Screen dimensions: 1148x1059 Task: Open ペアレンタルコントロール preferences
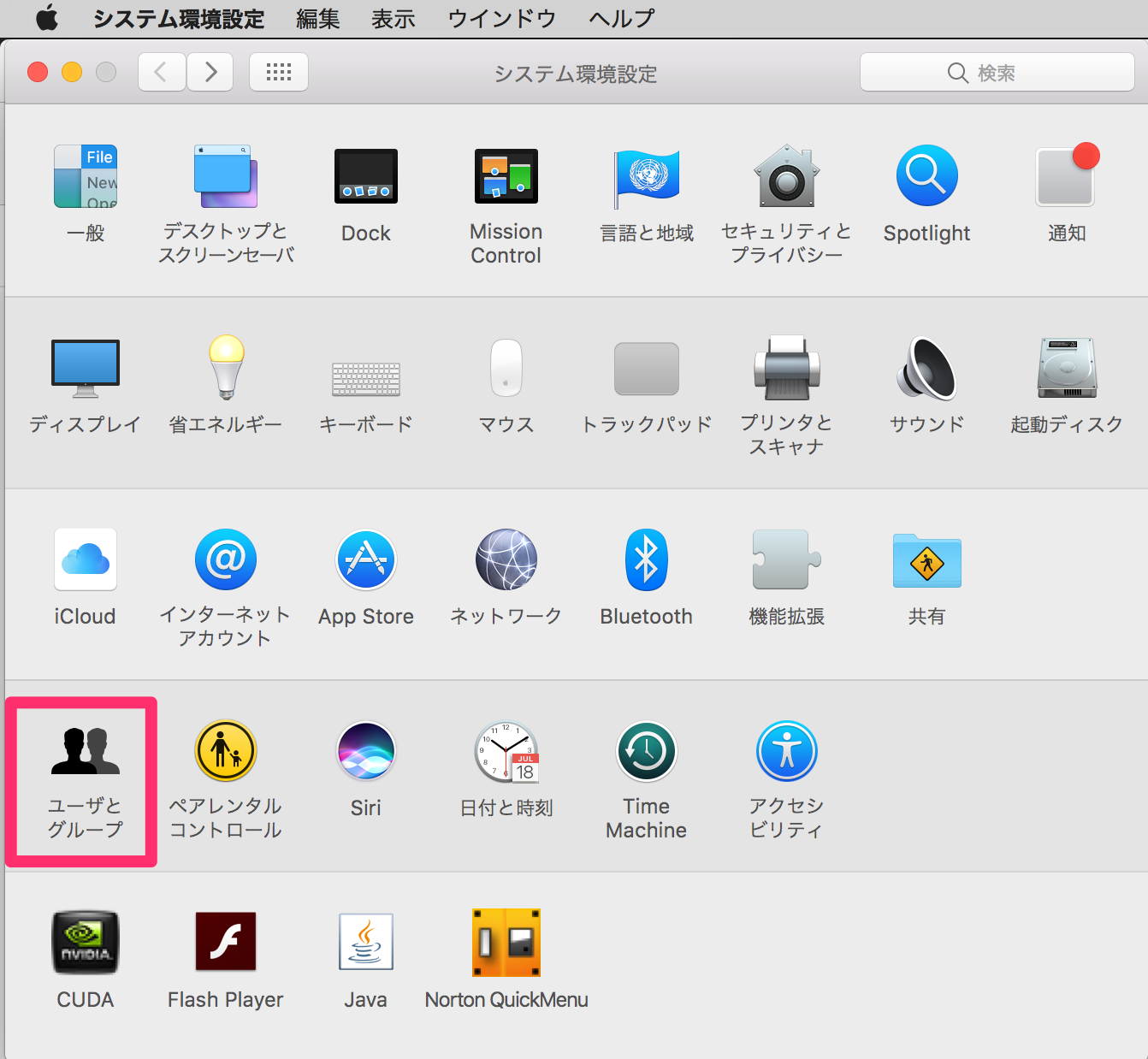tap(226, 751)
